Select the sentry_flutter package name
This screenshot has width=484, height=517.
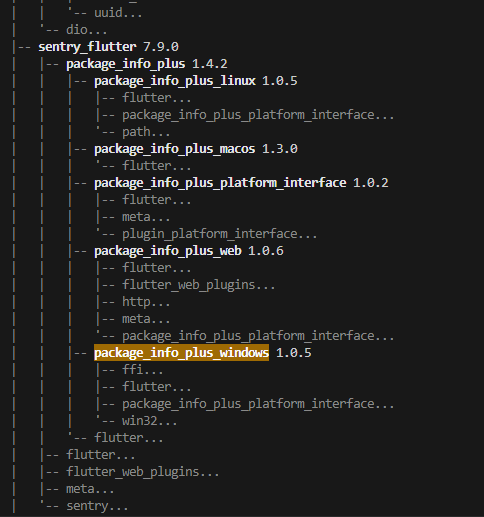87,47
